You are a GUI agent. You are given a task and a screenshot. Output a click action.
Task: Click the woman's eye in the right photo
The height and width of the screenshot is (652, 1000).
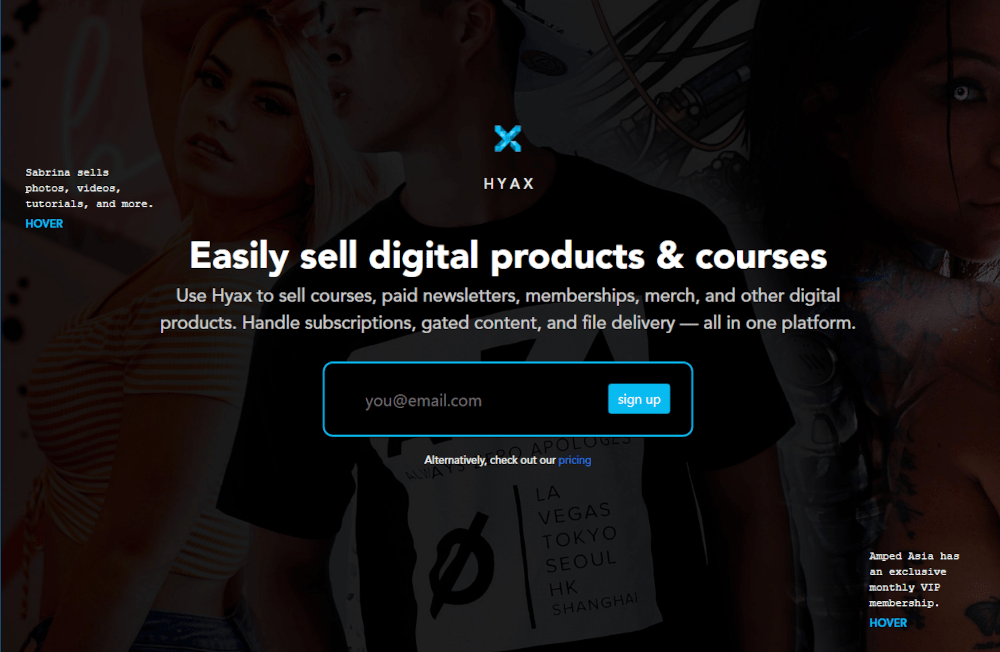(961, 93)
